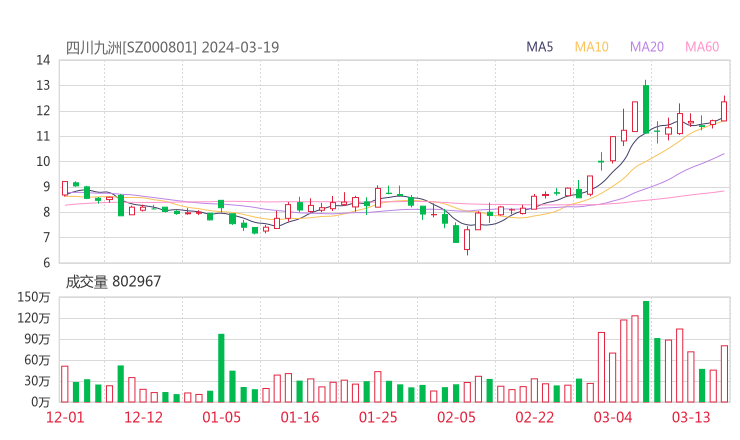Click the MA10 legend label
Viewport: 740px width, 440px height.
[x=591, y=47]
